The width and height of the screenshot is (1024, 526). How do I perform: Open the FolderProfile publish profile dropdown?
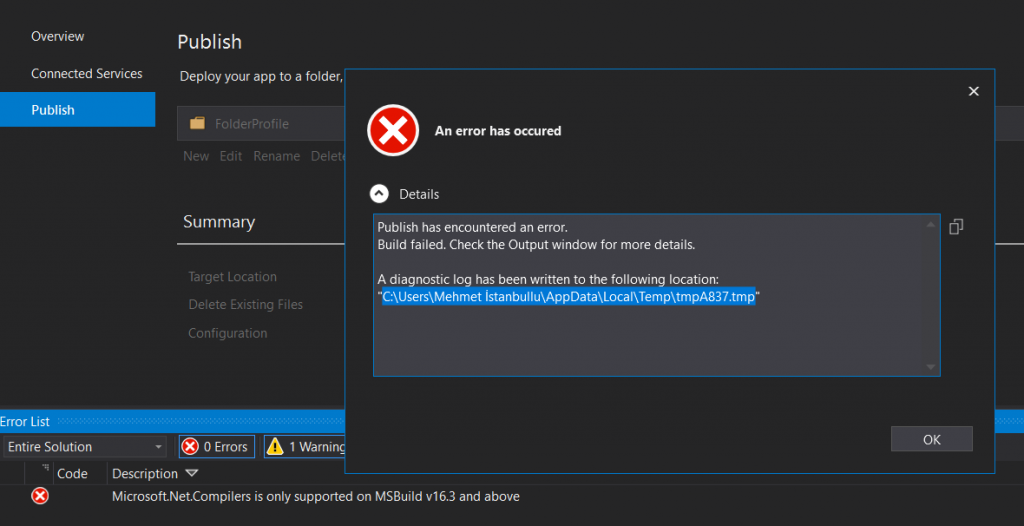260,124
